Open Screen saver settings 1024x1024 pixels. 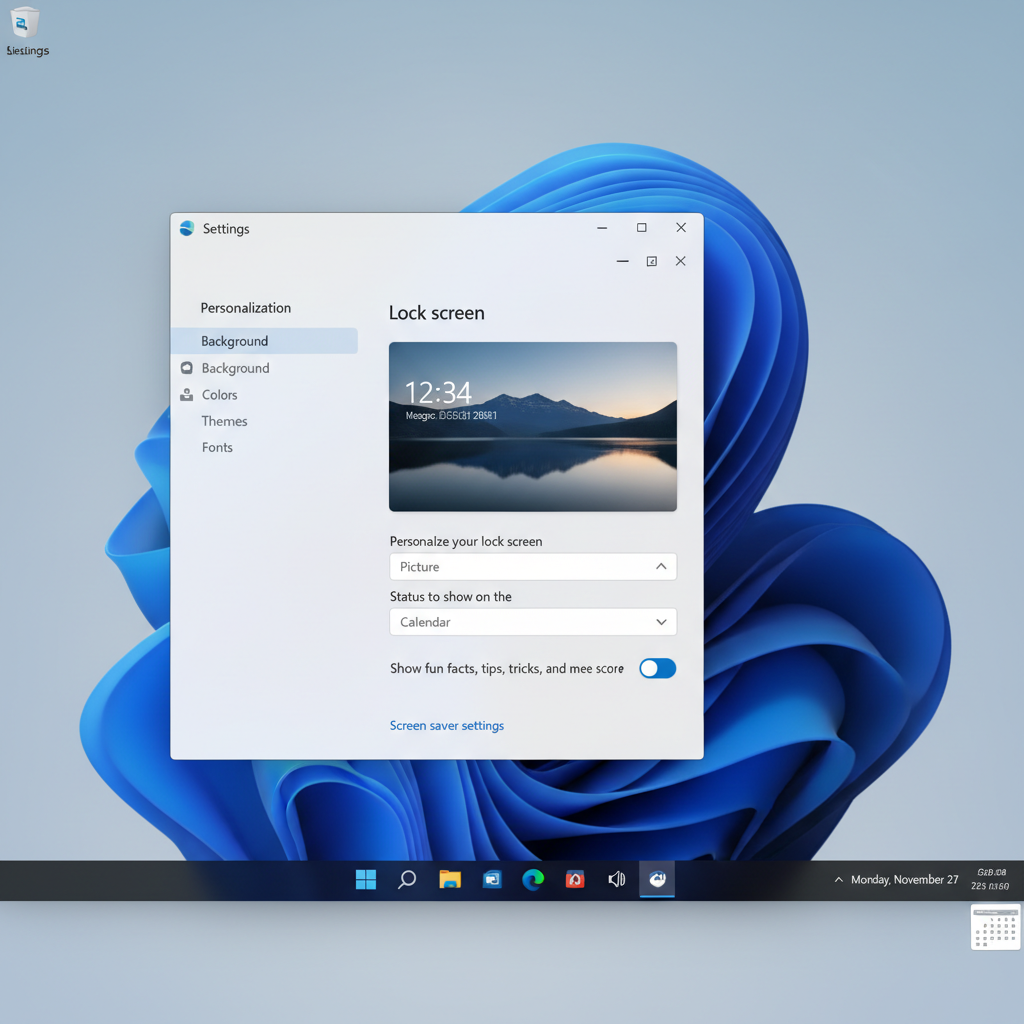tap(446, 725)
